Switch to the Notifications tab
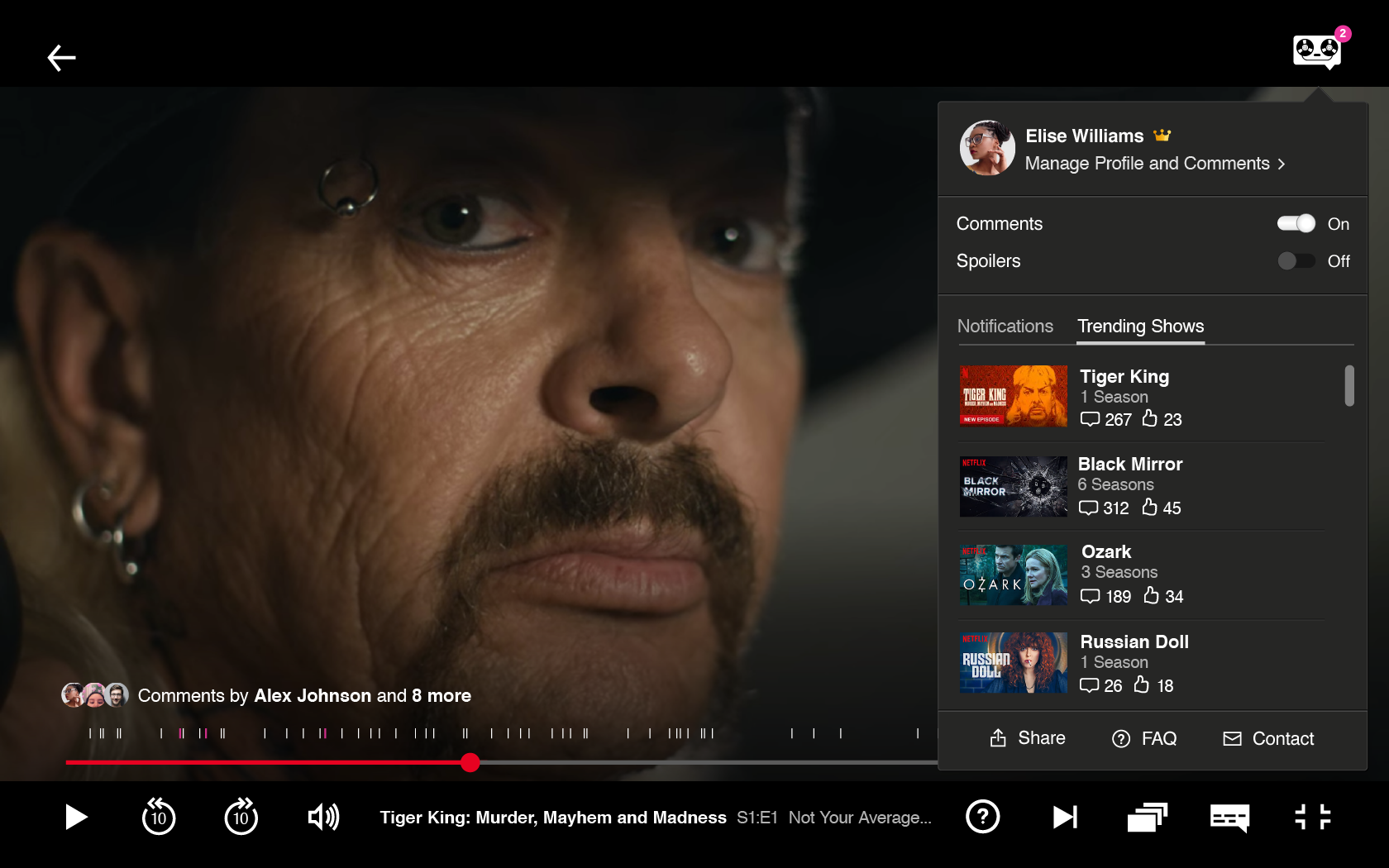The image size is (1389, 868). pyautogui.click(x=1005, y=326)
